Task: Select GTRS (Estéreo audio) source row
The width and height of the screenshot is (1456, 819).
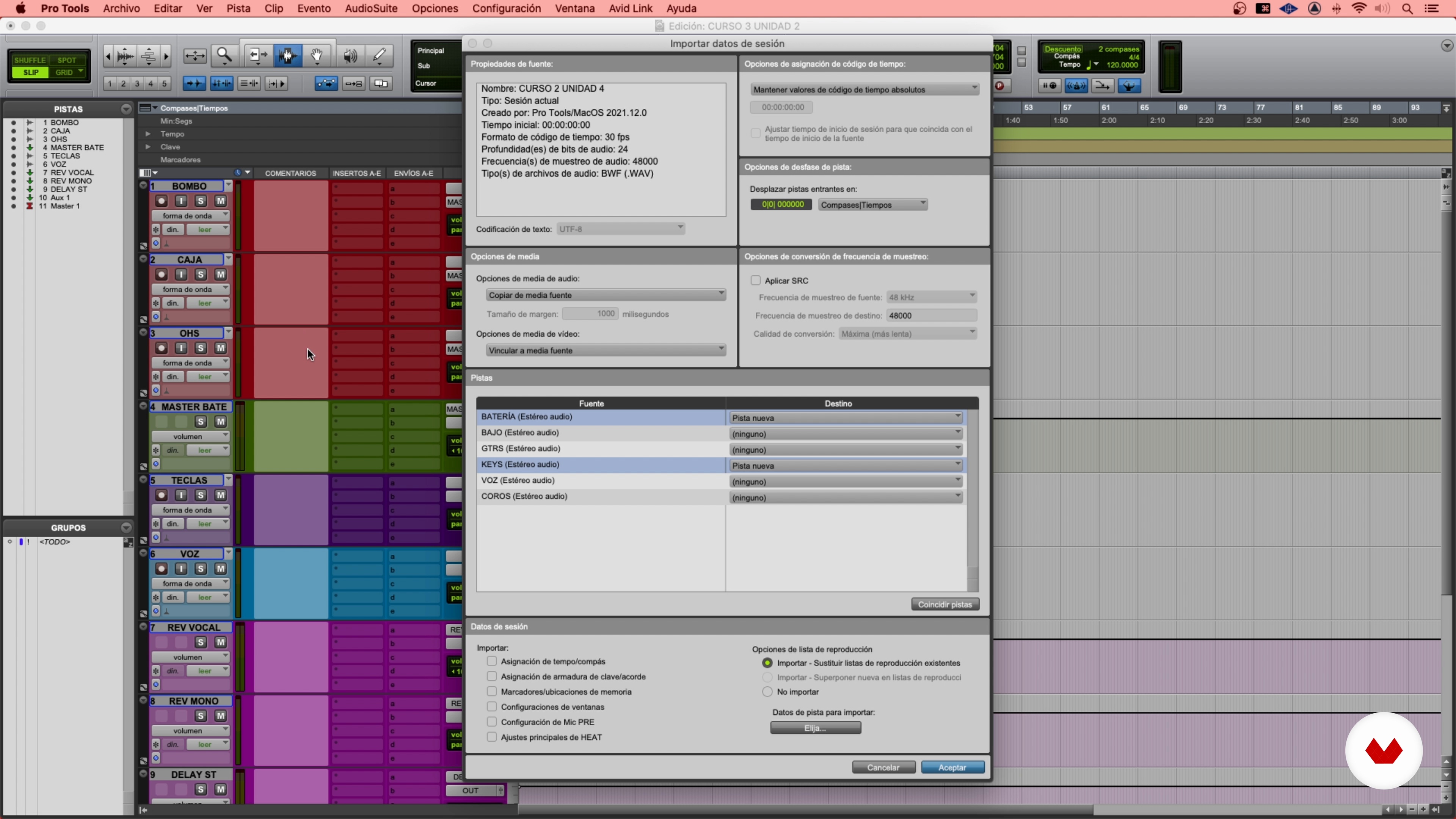Action: pos(601,448)
